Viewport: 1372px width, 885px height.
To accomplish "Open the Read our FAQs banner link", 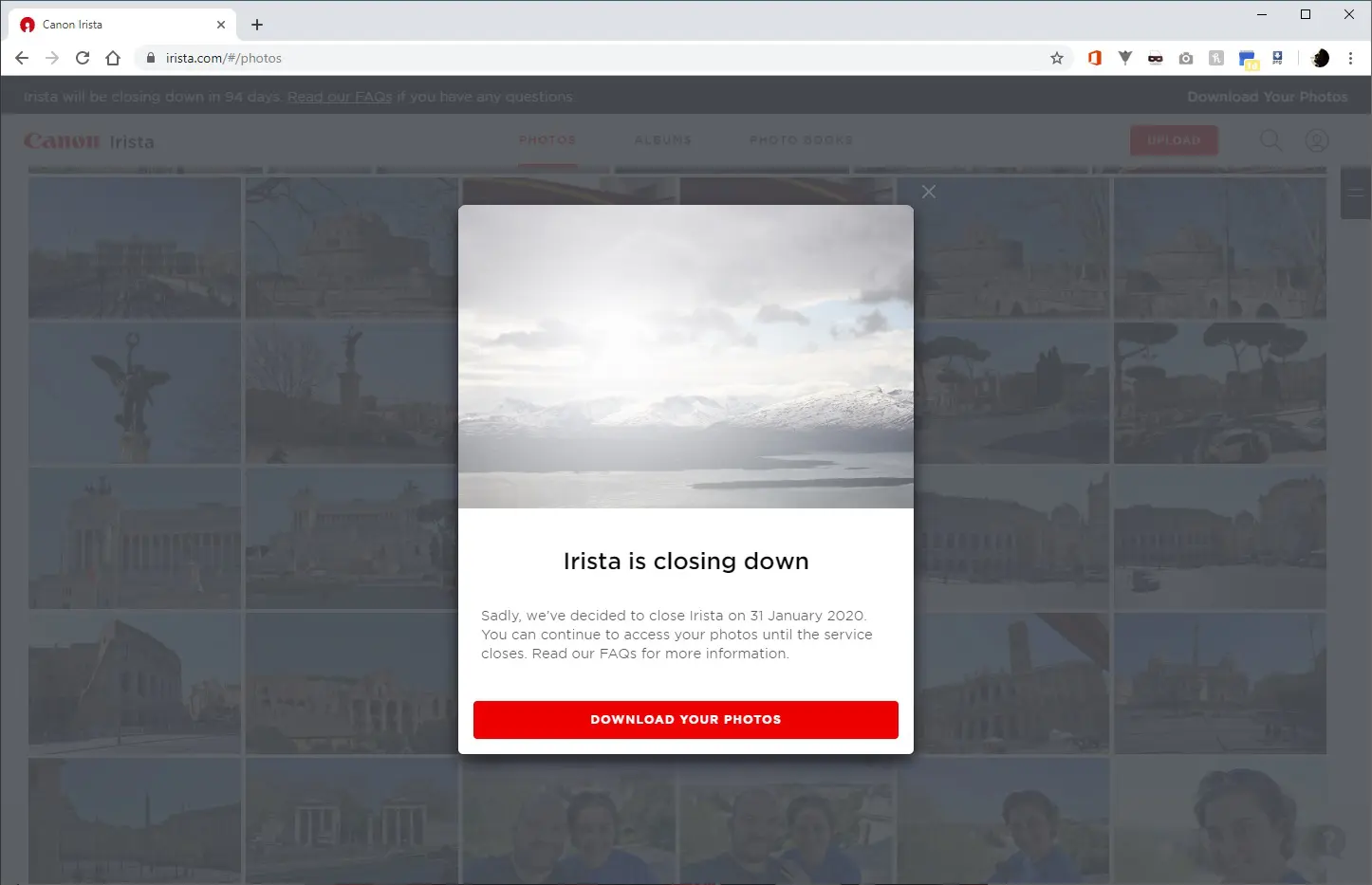I will tap(340, 97).
